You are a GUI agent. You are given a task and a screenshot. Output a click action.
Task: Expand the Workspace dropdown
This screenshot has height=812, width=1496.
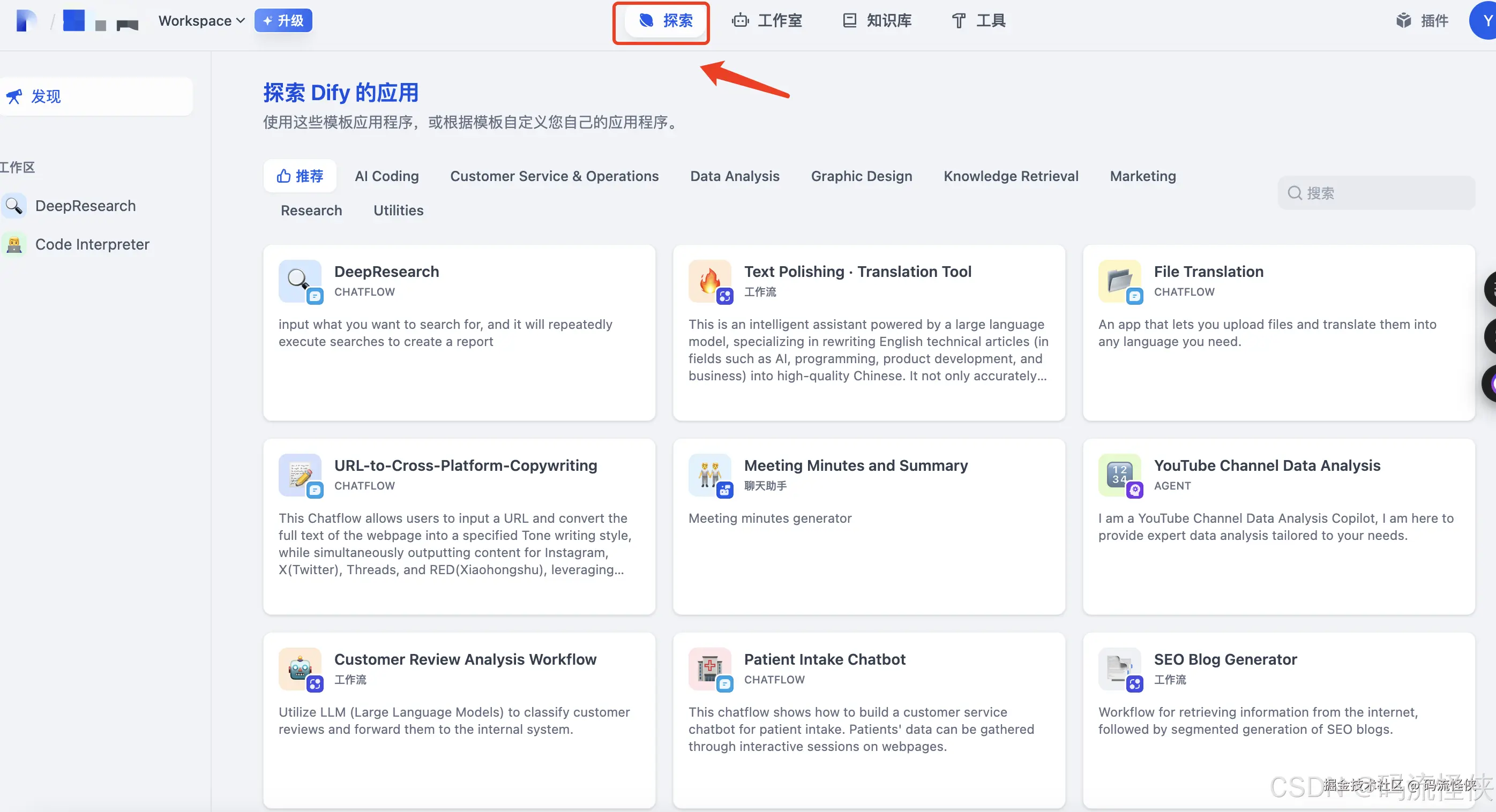[x=201, y=20]
